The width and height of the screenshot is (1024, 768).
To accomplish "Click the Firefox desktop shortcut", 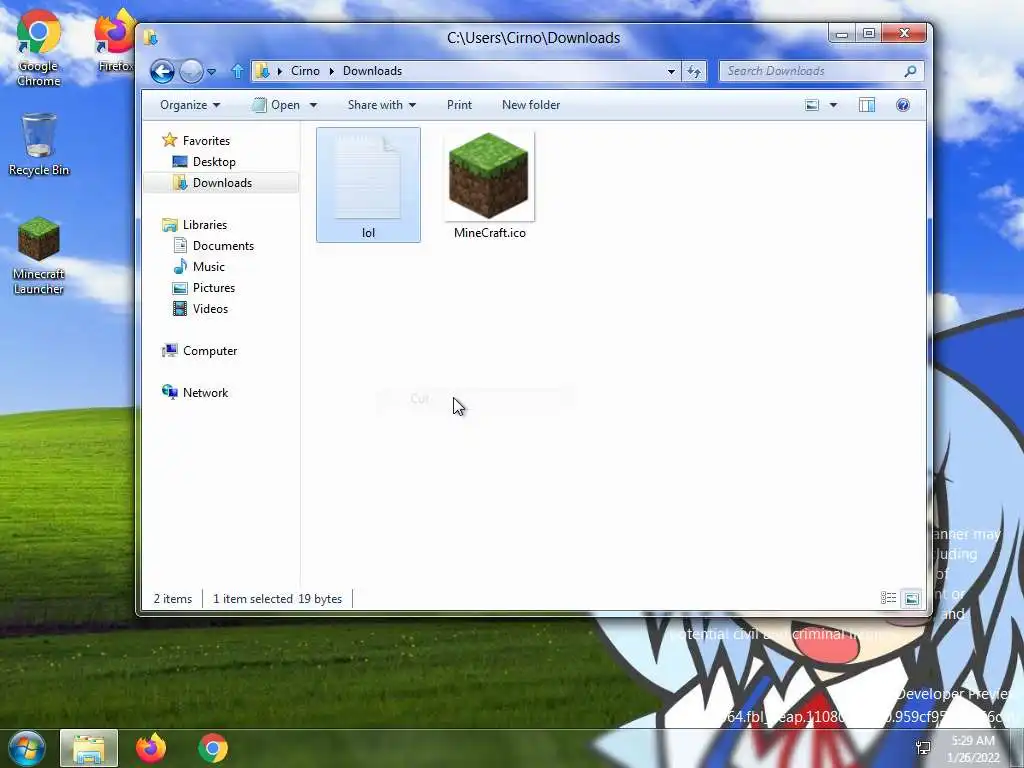I will [x=115, y=40].
